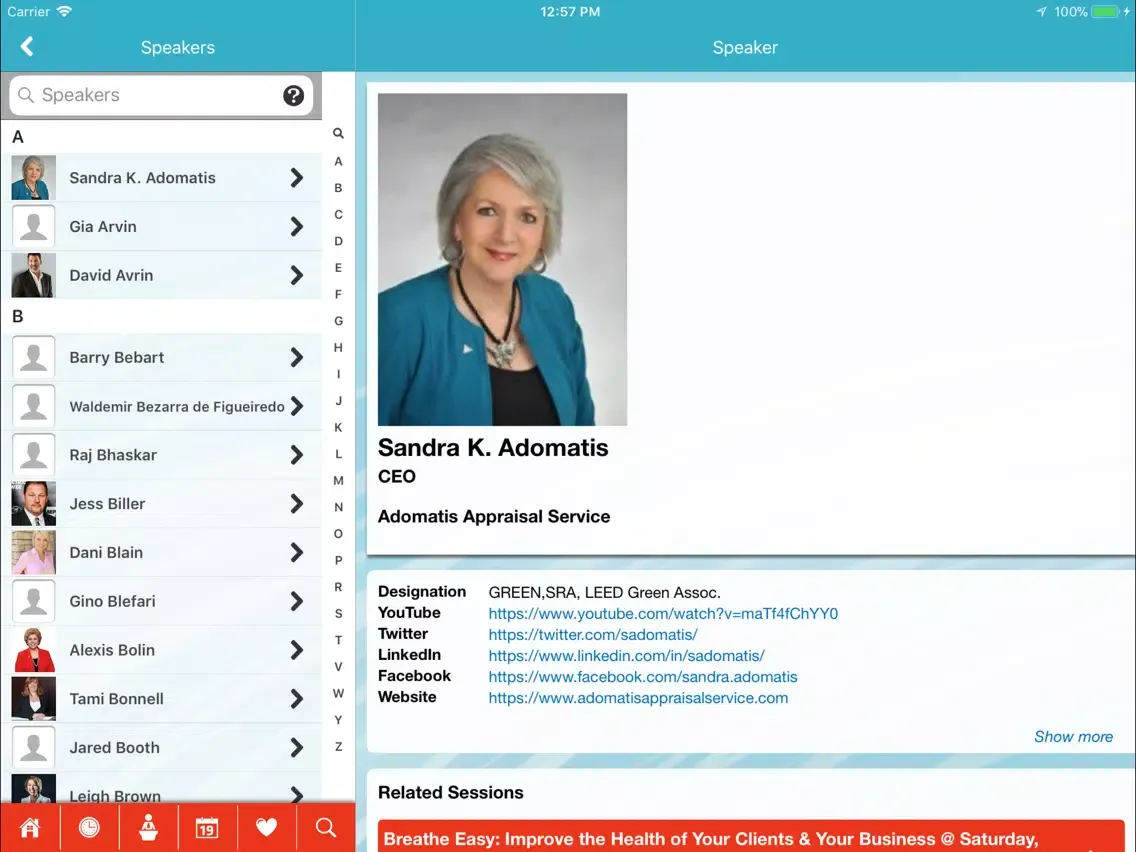Tap Gia Arvin's placeholder avatar
The width and height of the screenshot is (1136, 852).
33,227
